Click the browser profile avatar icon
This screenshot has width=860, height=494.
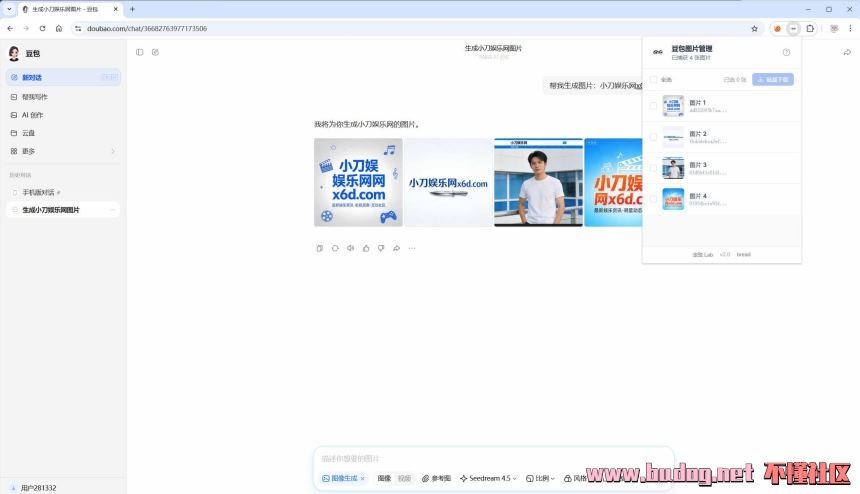(834, 29)
